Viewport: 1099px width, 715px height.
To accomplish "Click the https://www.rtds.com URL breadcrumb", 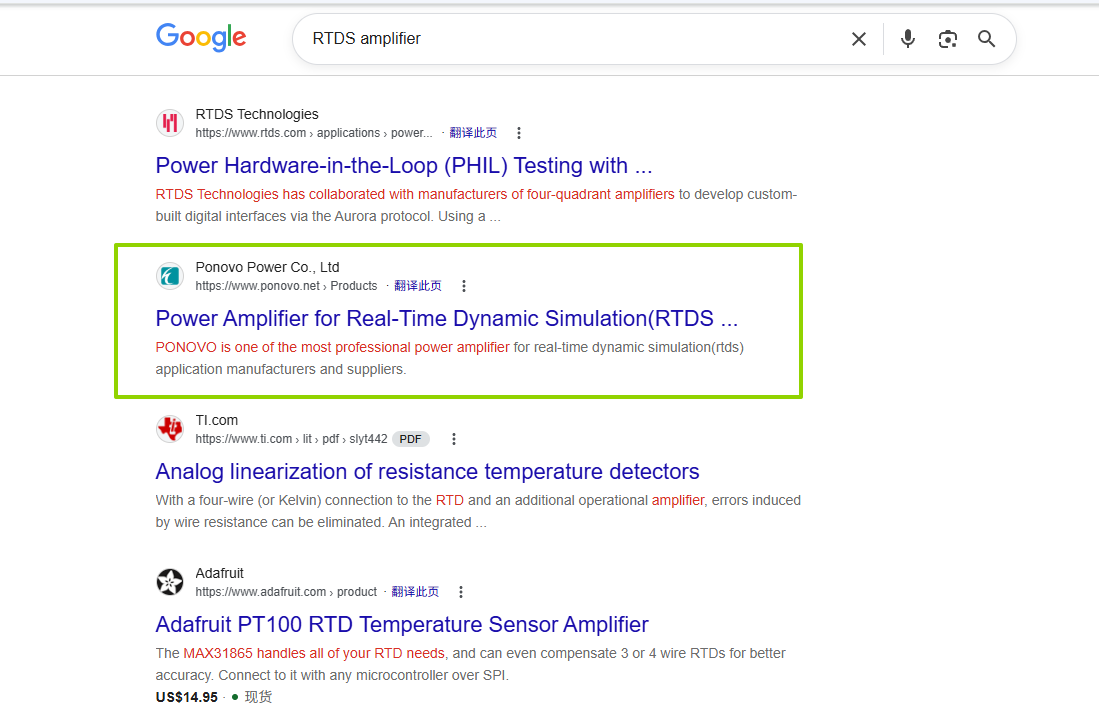I will 314,133.
